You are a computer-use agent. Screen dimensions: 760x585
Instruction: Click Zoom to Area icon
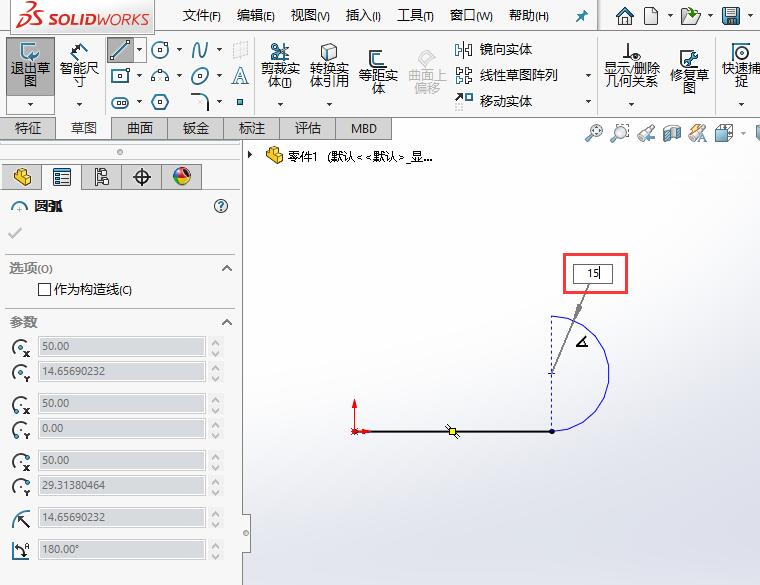coord(619,133)
